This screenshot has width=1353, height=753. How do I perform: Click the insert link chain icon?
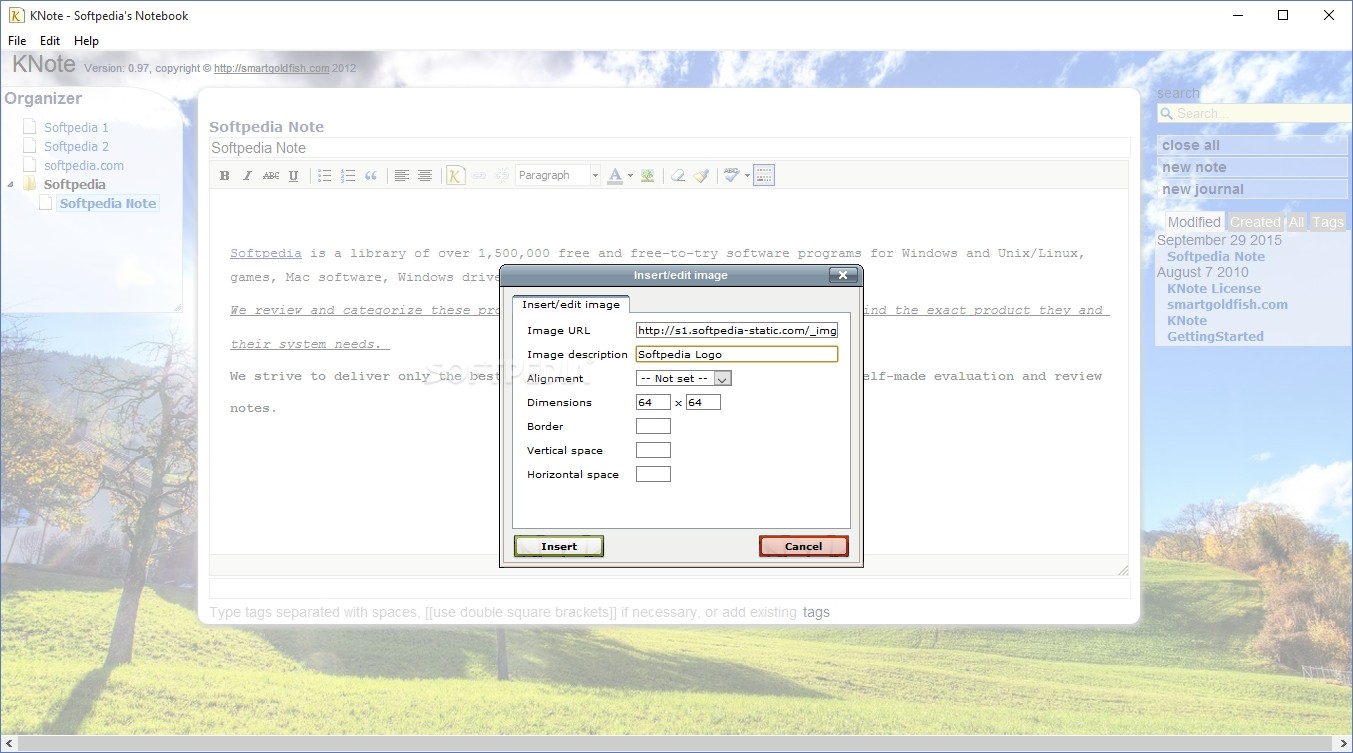click(x=479, y=176)
